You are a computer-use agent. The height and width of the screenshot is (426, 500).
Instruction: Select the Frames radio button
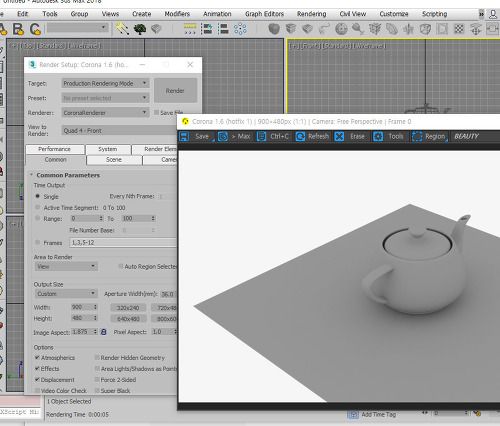[x=38, y=242]
